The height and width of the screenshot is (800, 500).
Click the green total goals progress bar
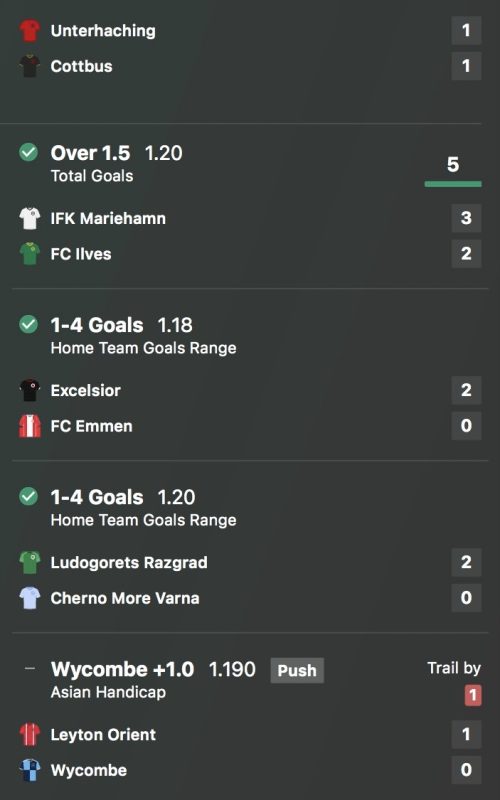pos(453,184)
